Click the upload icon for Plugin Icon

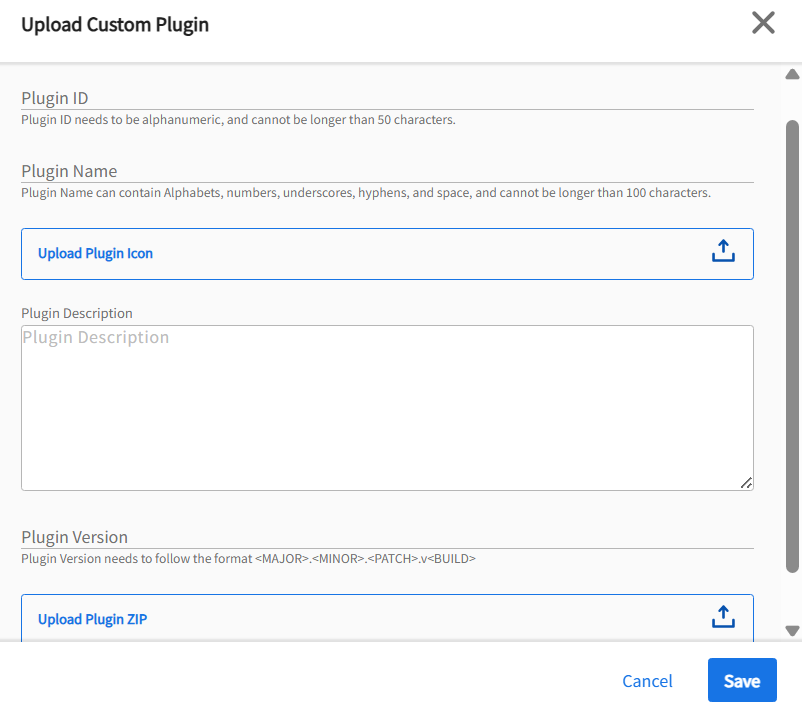[723, 253]
